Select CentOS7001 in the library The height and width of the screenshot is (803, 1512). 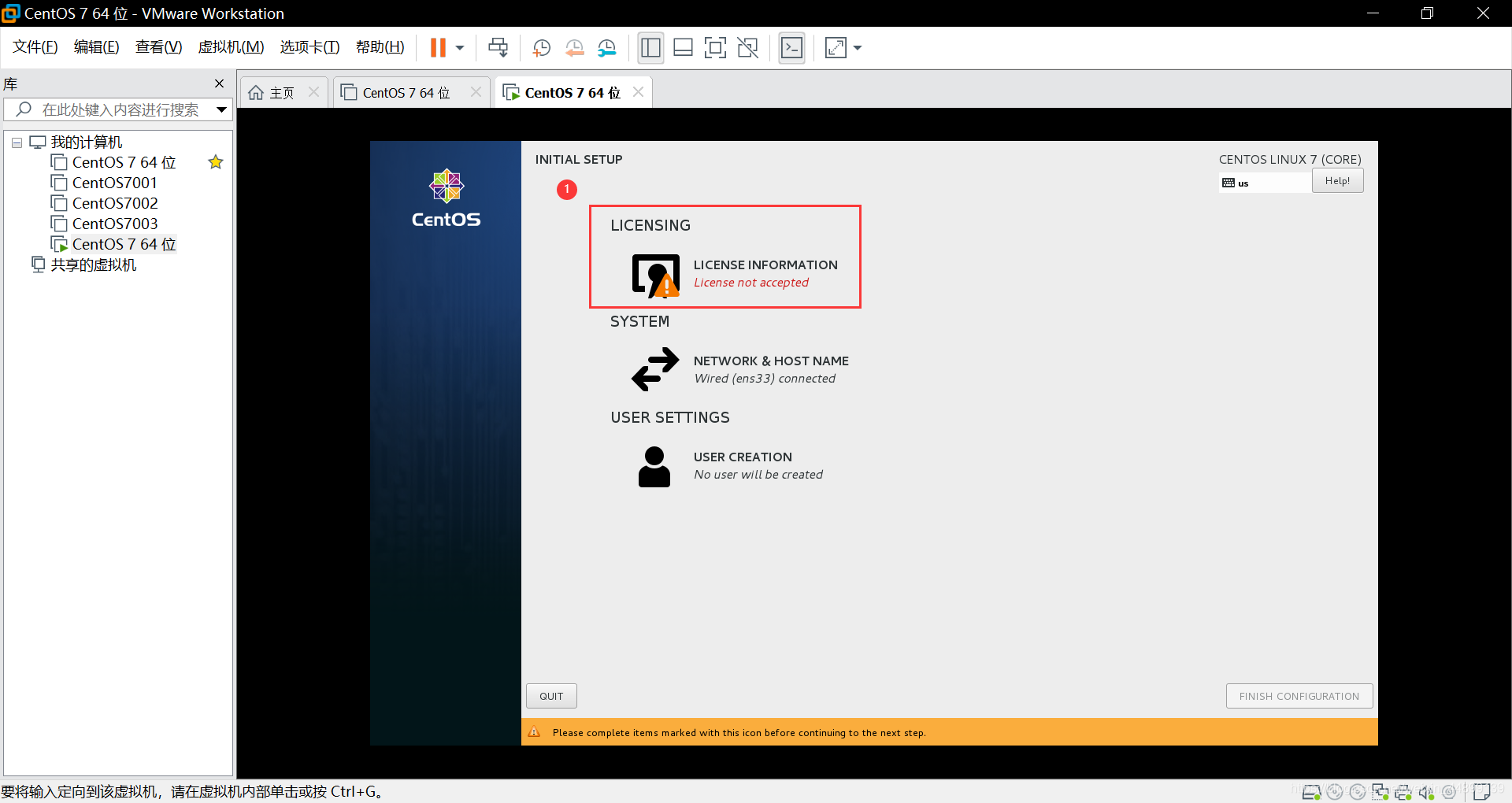pos(114,183)
